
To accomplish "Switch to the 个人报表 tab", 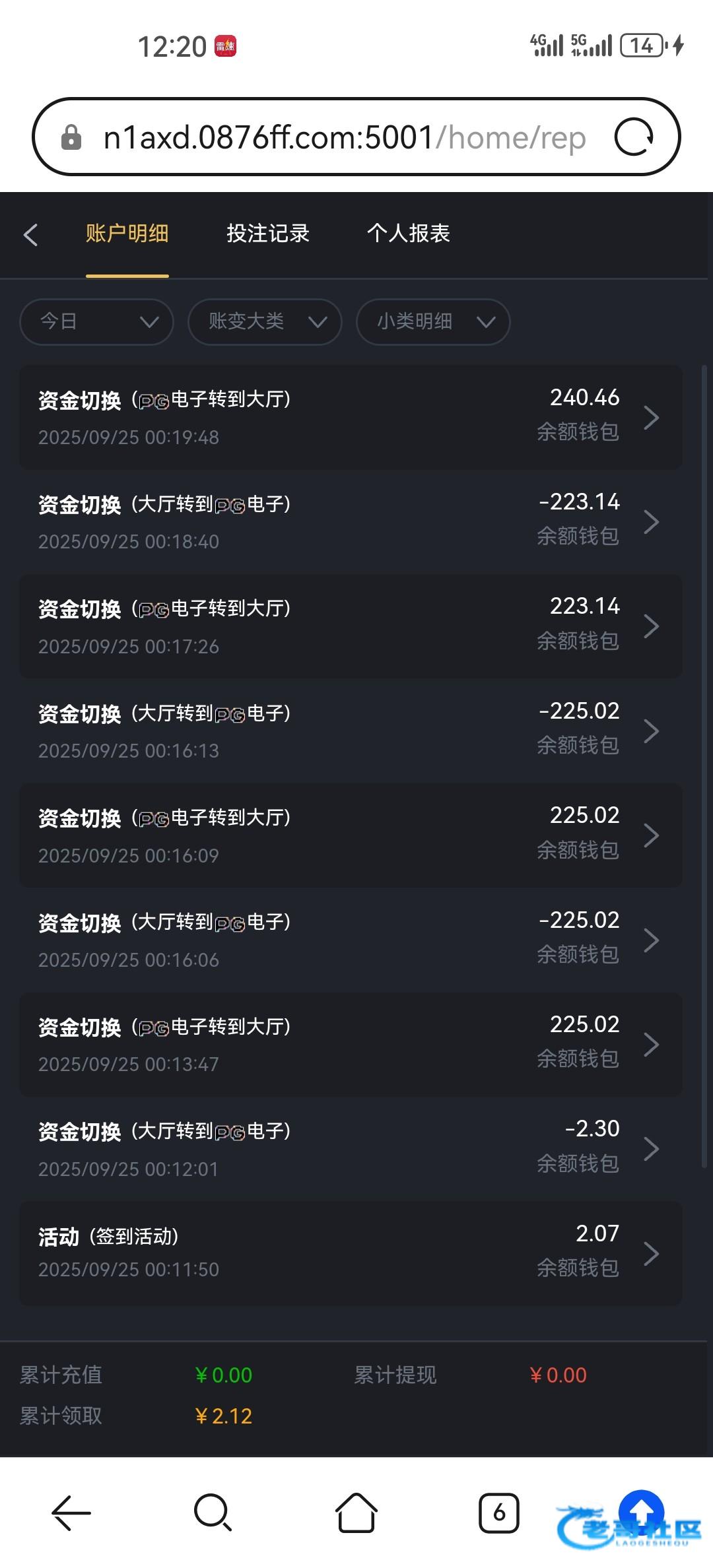I will [408, 234].
